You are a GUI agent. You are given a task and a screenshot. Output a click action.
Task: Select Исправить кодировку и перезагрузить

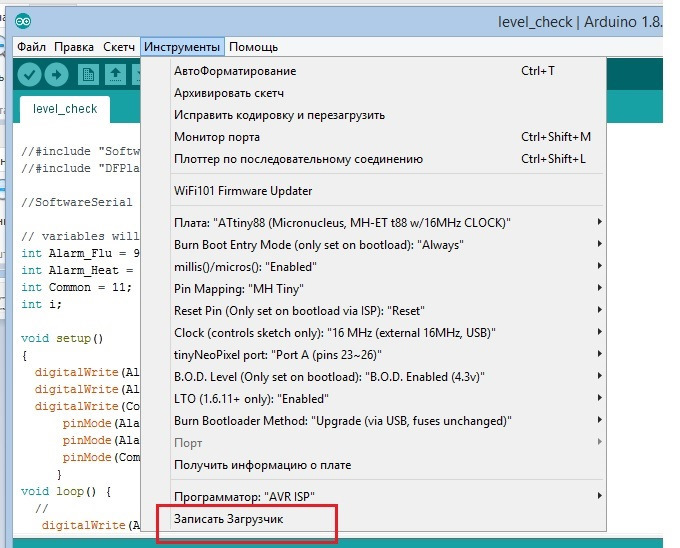click(373, 115)
